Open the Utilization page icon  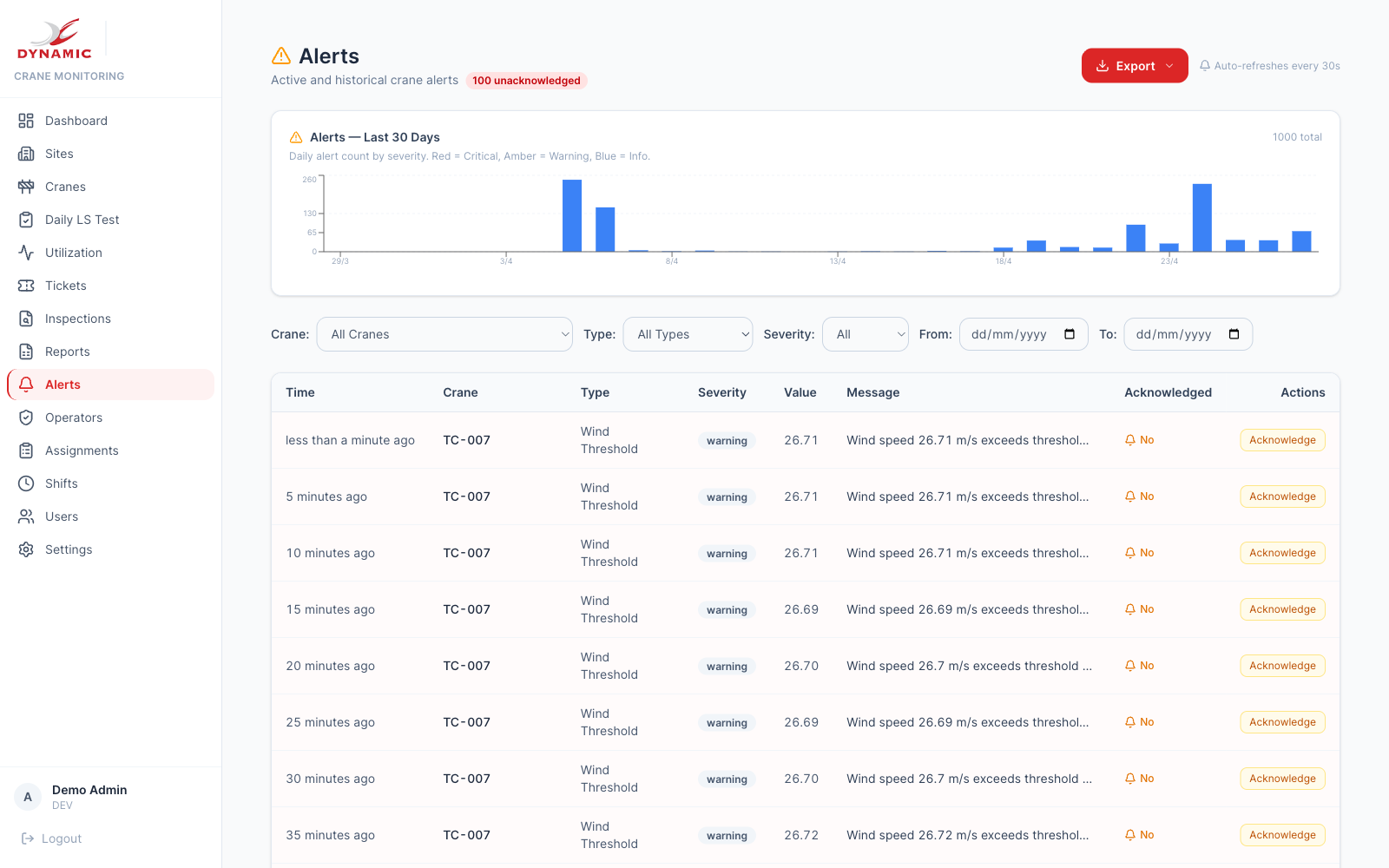coord(27,253)
